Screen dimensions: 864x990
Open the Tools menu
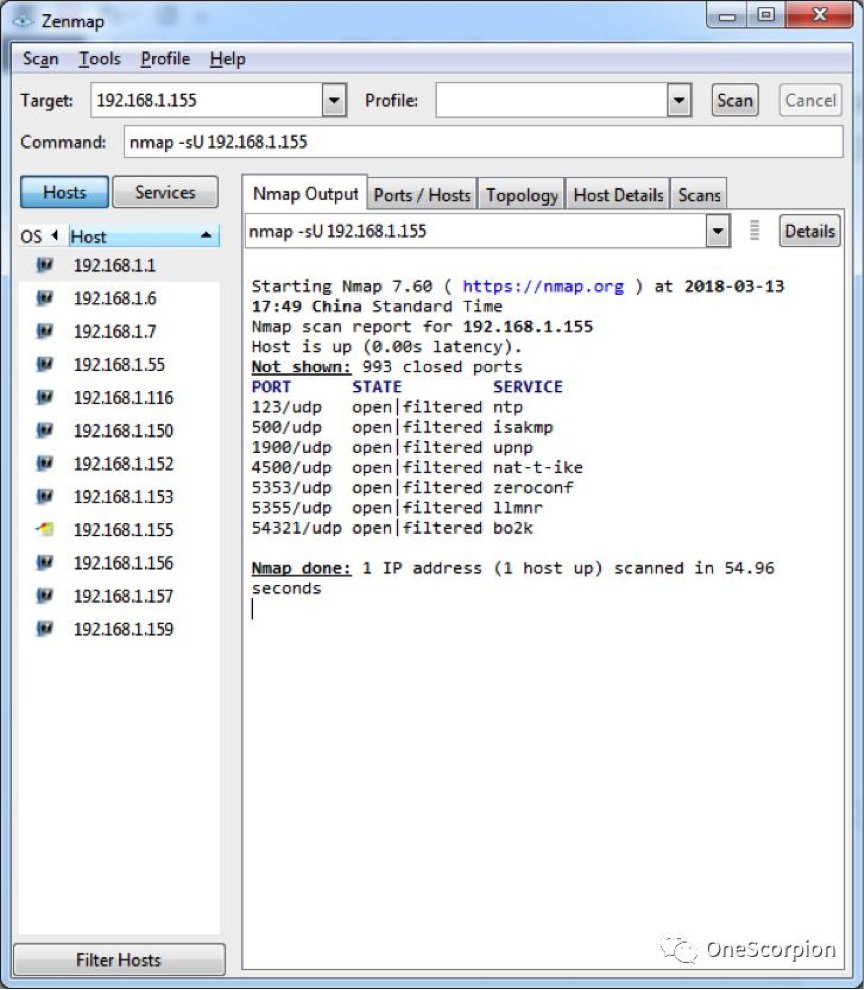pos(99,59)
